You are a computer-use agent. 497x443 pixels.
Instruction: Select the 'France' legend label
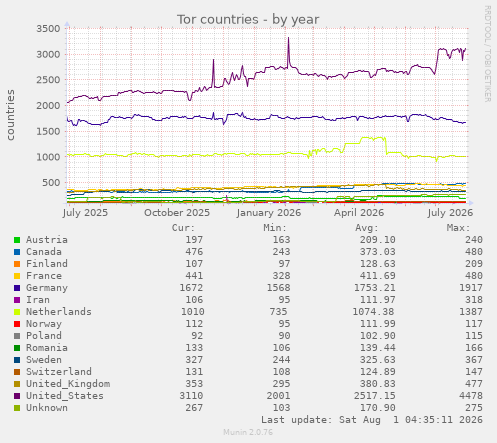44,276
